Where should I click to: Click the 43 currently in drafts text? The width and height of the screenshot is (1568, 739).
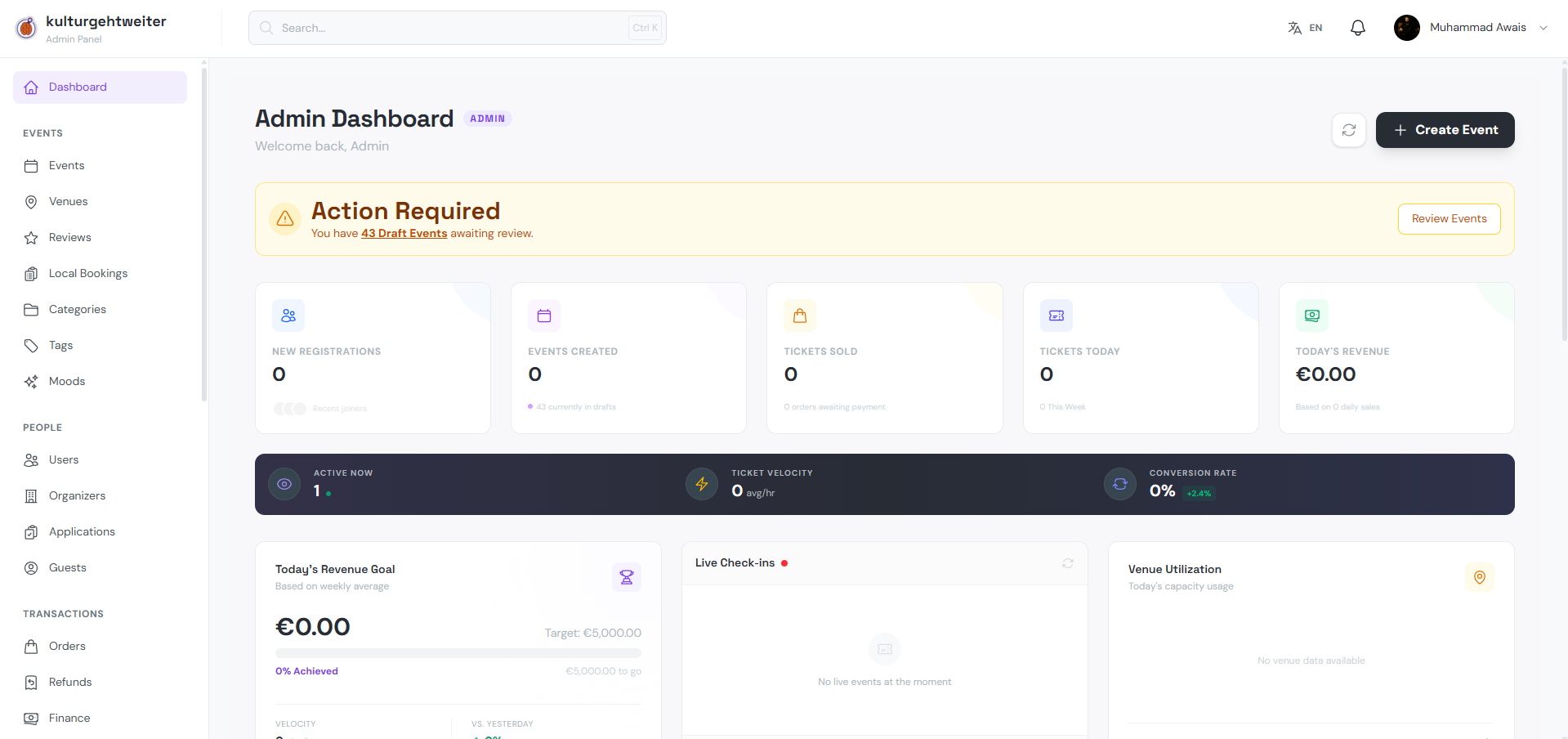point(576,407)
